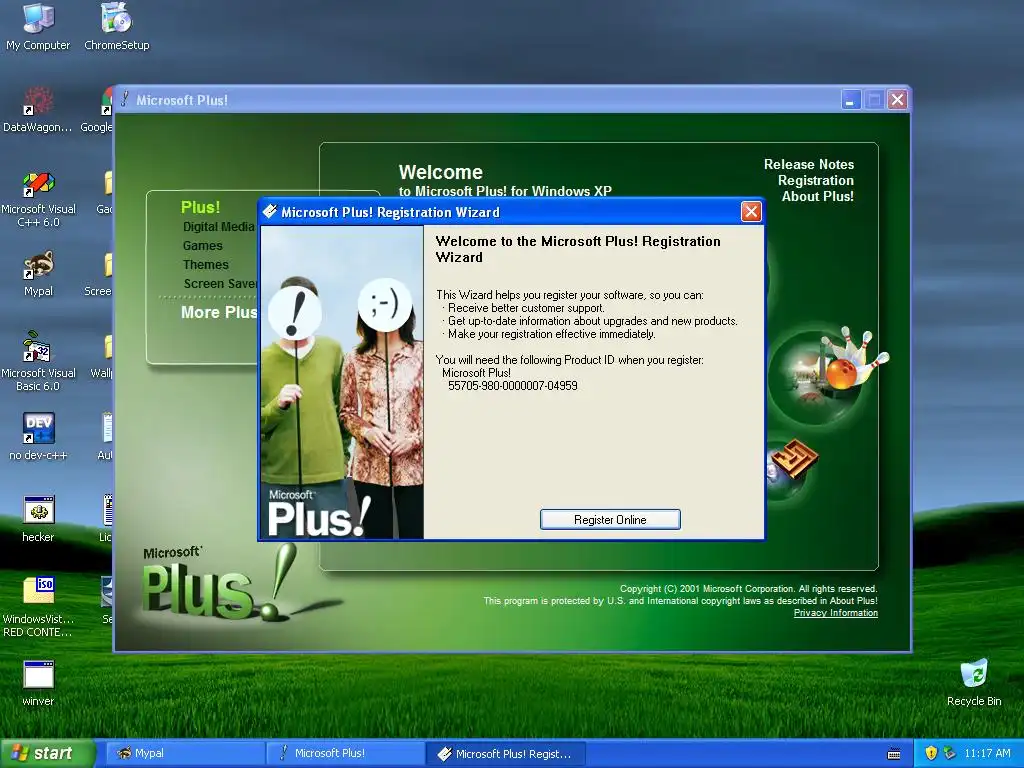Screen dimensions: 1024x768
Task: Click the Registration Wizard title bar icon
Action: click(270, 212)
